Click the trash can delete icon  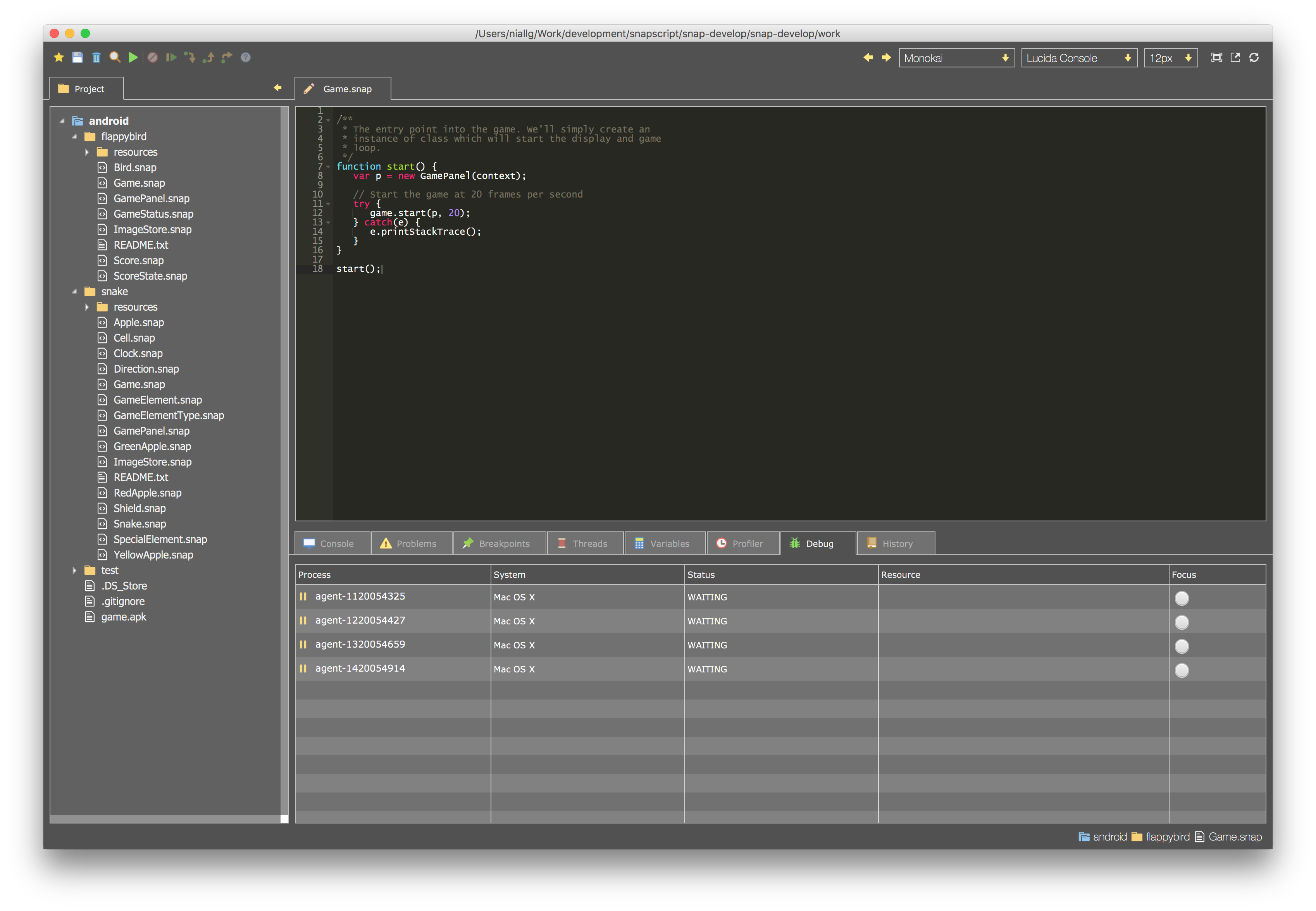coord(96,57)
